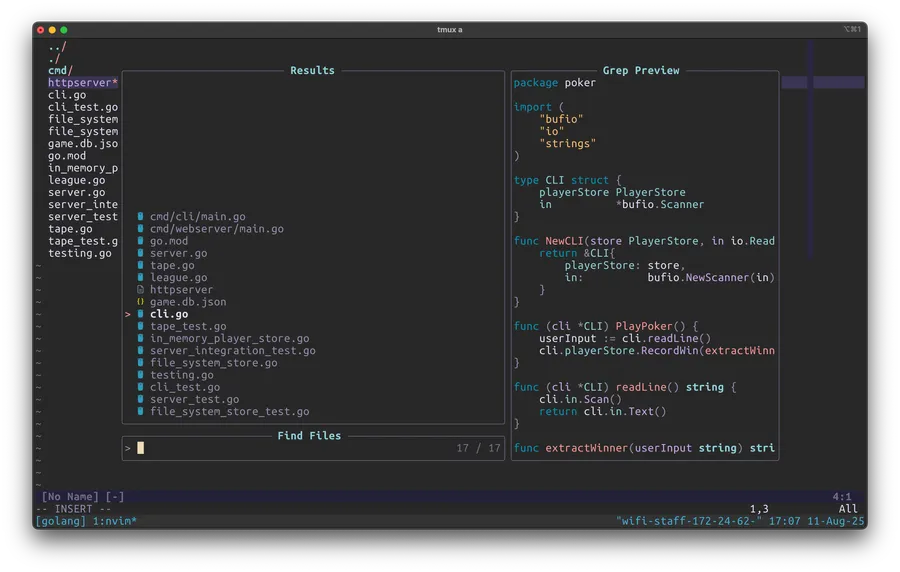This screenshot has height=572, width=900.
Task: Choose testing.go in Results list
Action: [x=181, y=375]
